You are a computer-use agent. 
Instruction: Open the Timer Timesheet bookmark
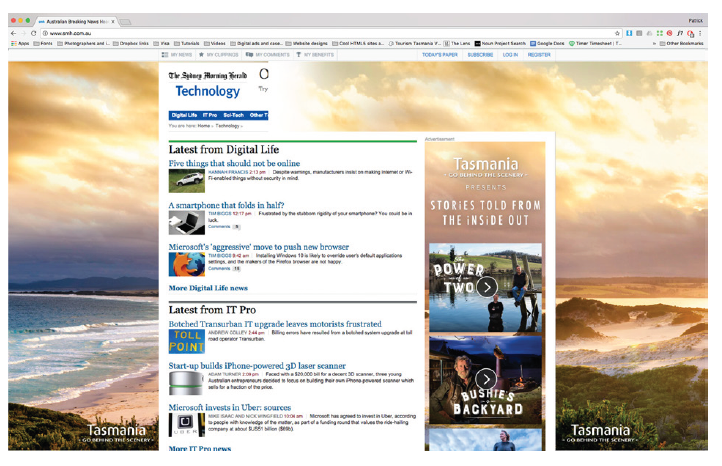pyautogui.click(x=595, y=43)
